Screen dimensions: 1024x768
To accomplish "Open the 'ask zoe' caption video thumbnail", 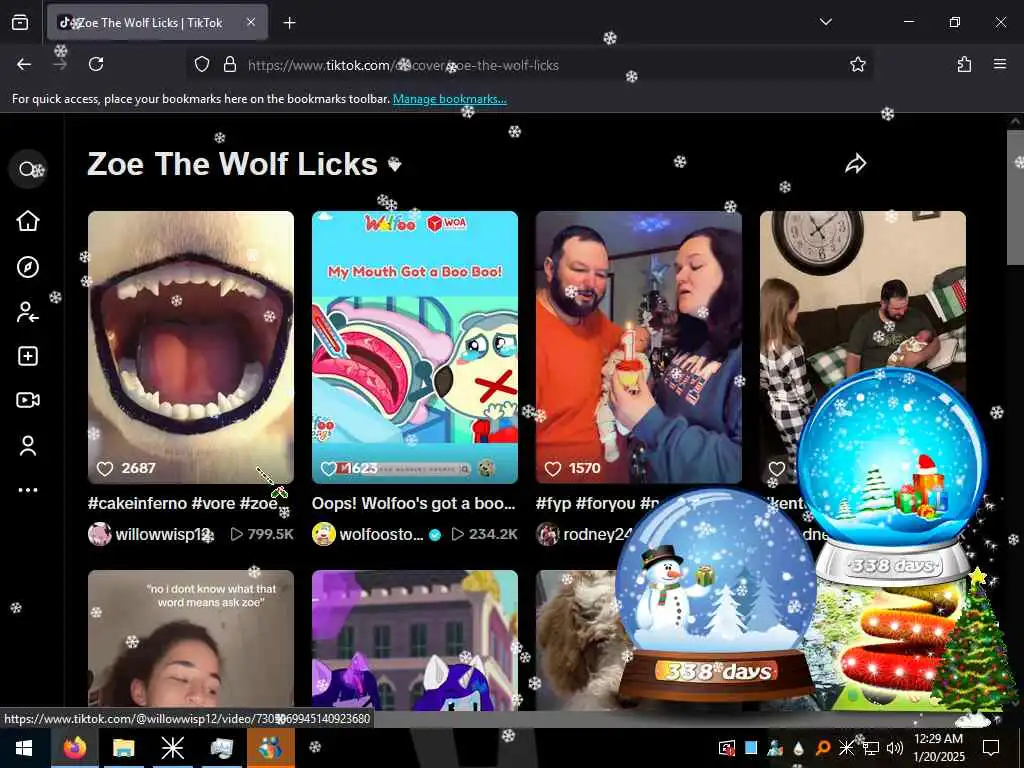I will pyautogui.click(x=191, y=640).
